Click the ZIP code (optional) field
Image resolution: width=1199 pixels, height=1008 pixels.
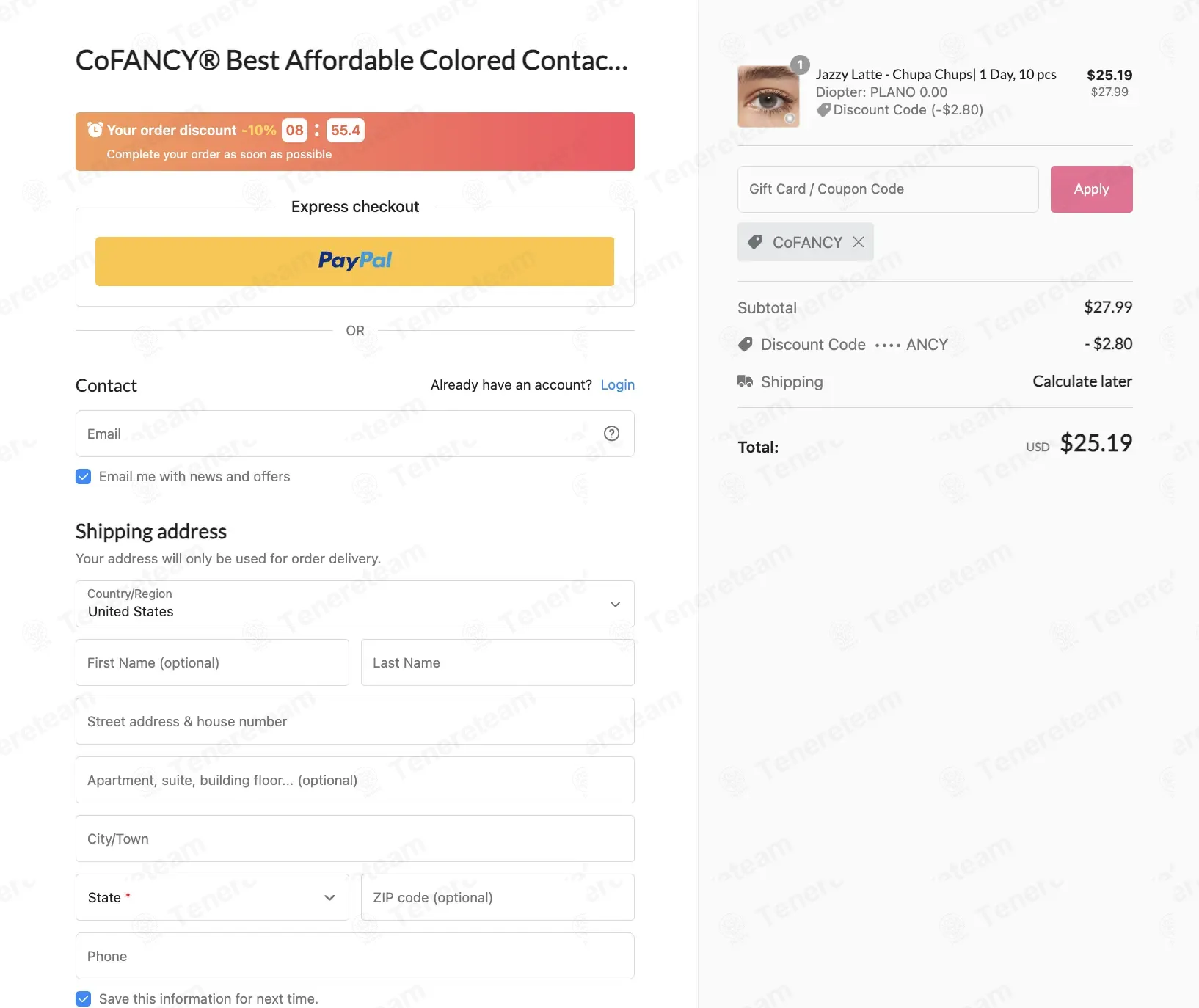[498, 897]
